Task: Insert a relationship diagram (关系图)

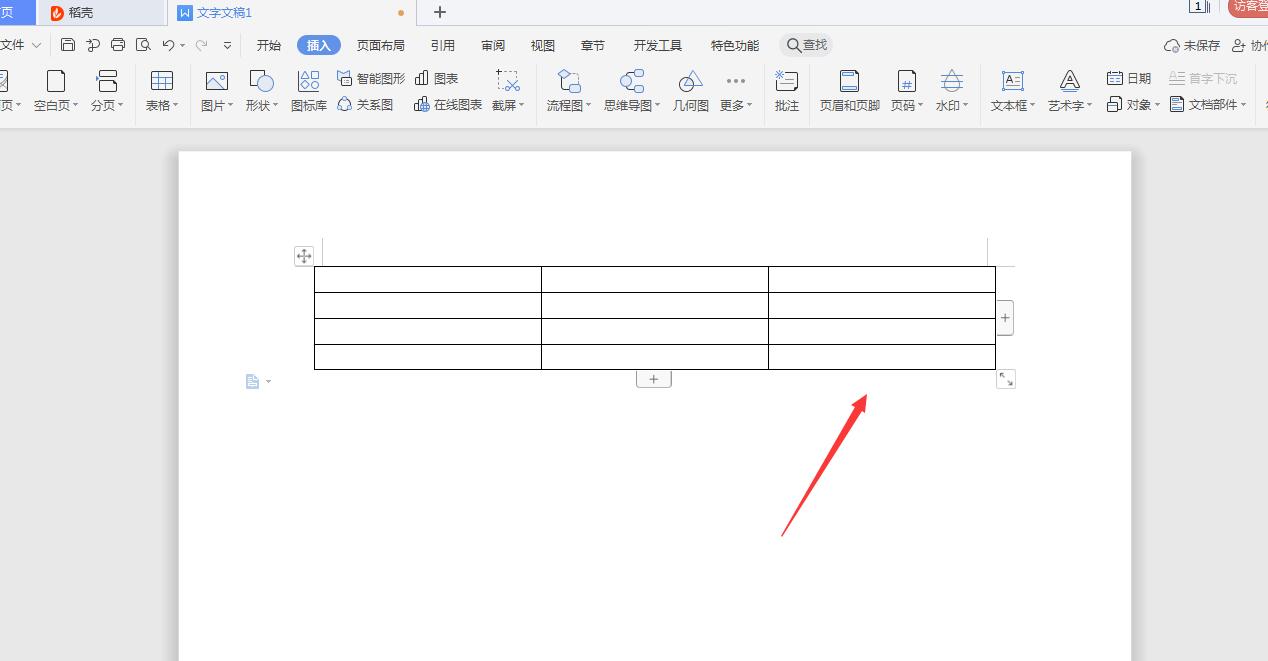Action: tap(365, 104)
